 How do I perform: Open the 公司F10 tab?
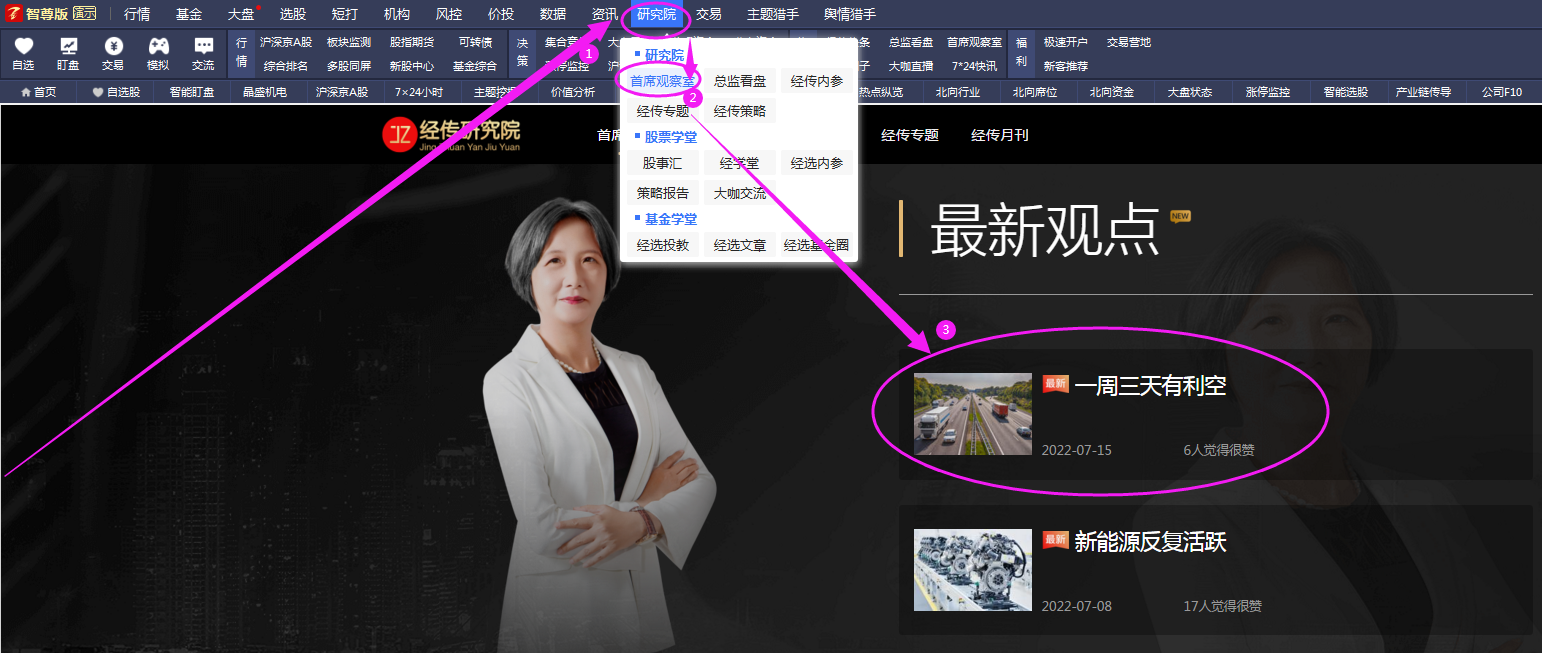pyautogui.click(x=1501, y=92)
